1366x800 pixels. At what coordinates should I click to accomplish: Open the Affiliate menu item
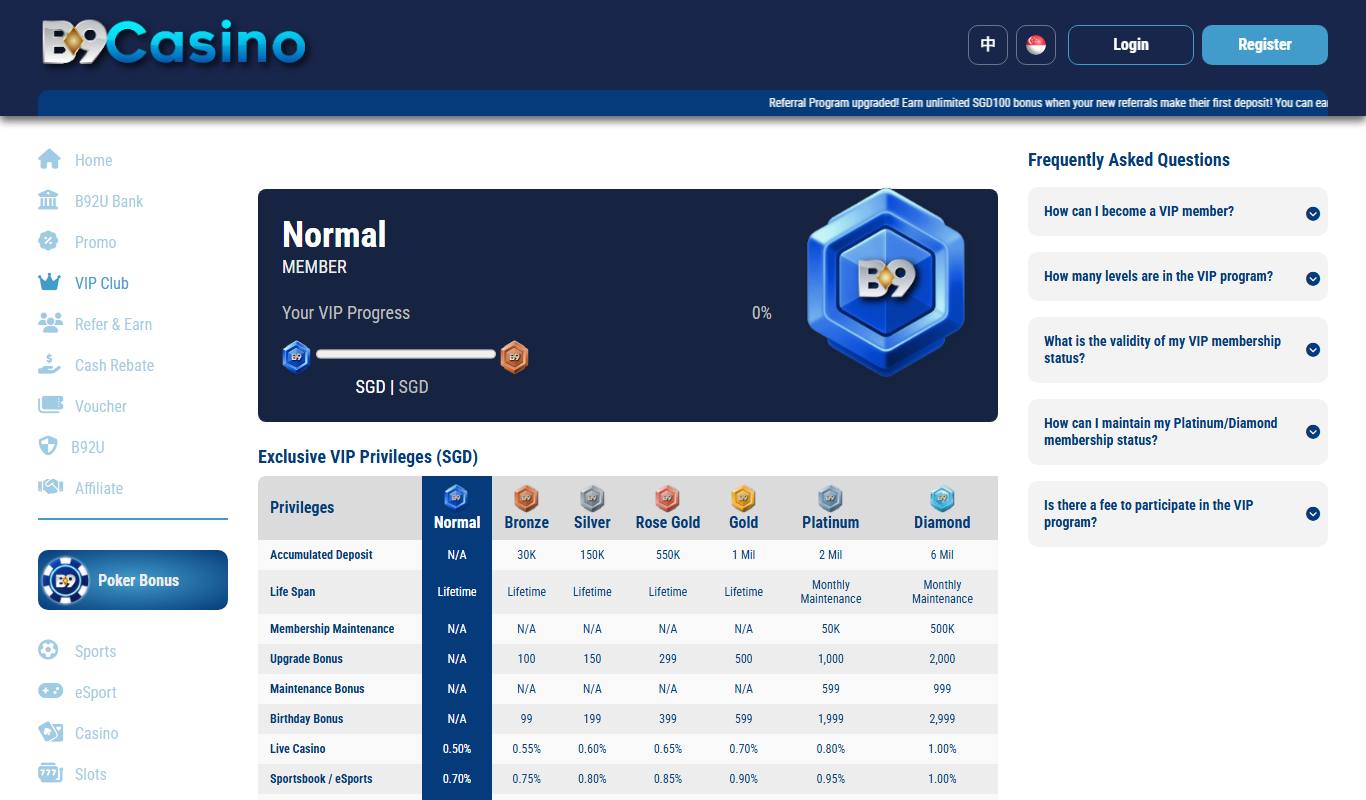tap(99, 488)
